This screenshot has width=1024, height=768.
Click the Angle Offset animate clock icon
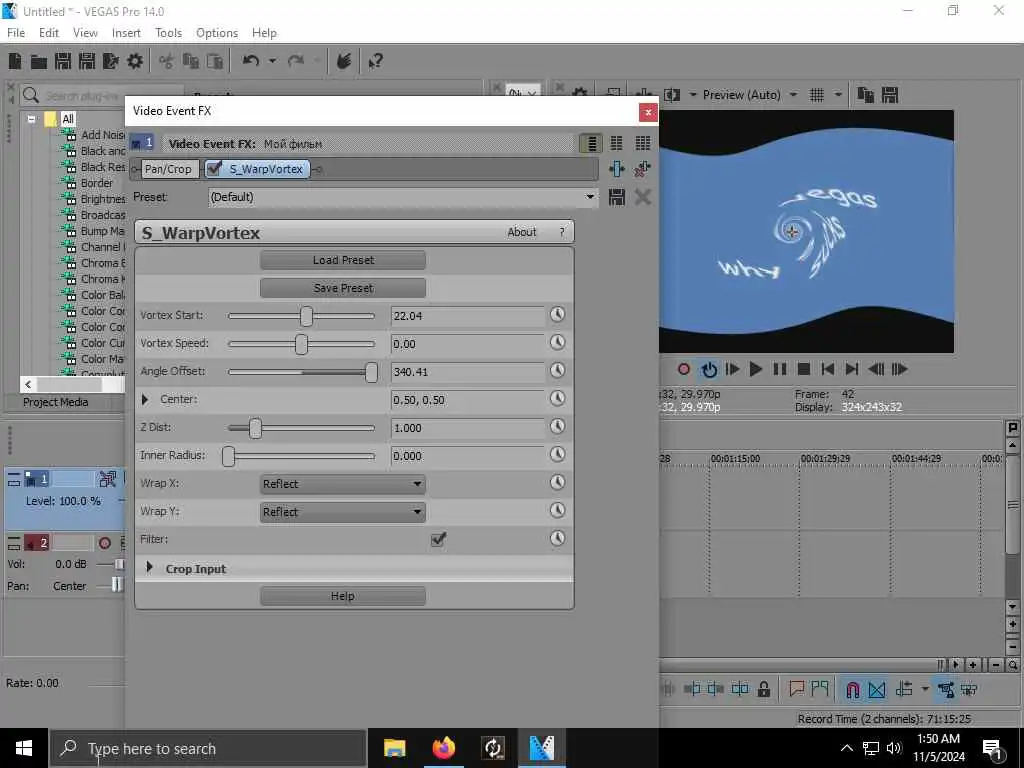[x=557, y=371]
